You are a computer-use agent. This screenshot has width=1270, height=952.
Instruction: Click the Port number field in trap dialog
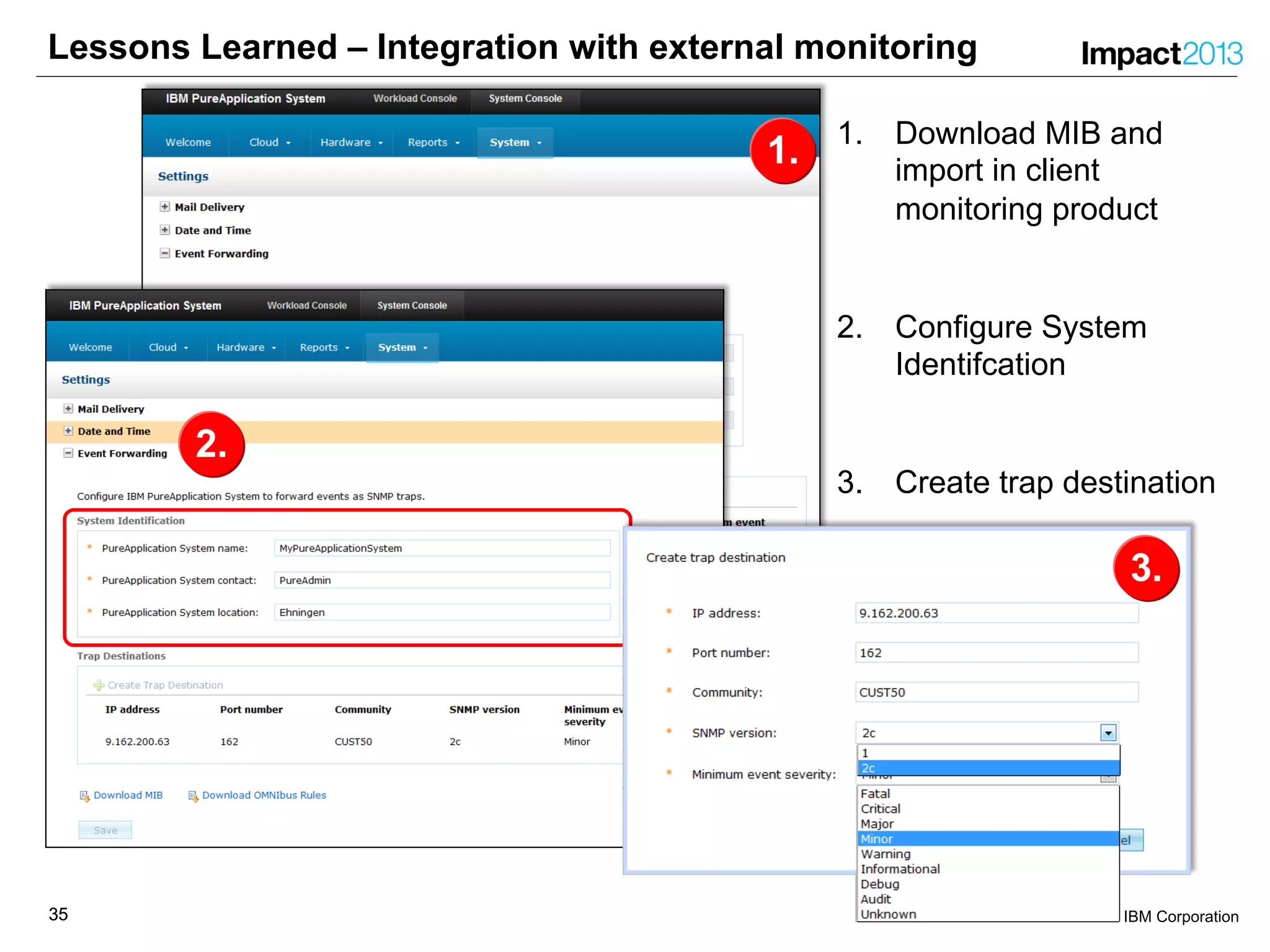(x=997, y=653)
